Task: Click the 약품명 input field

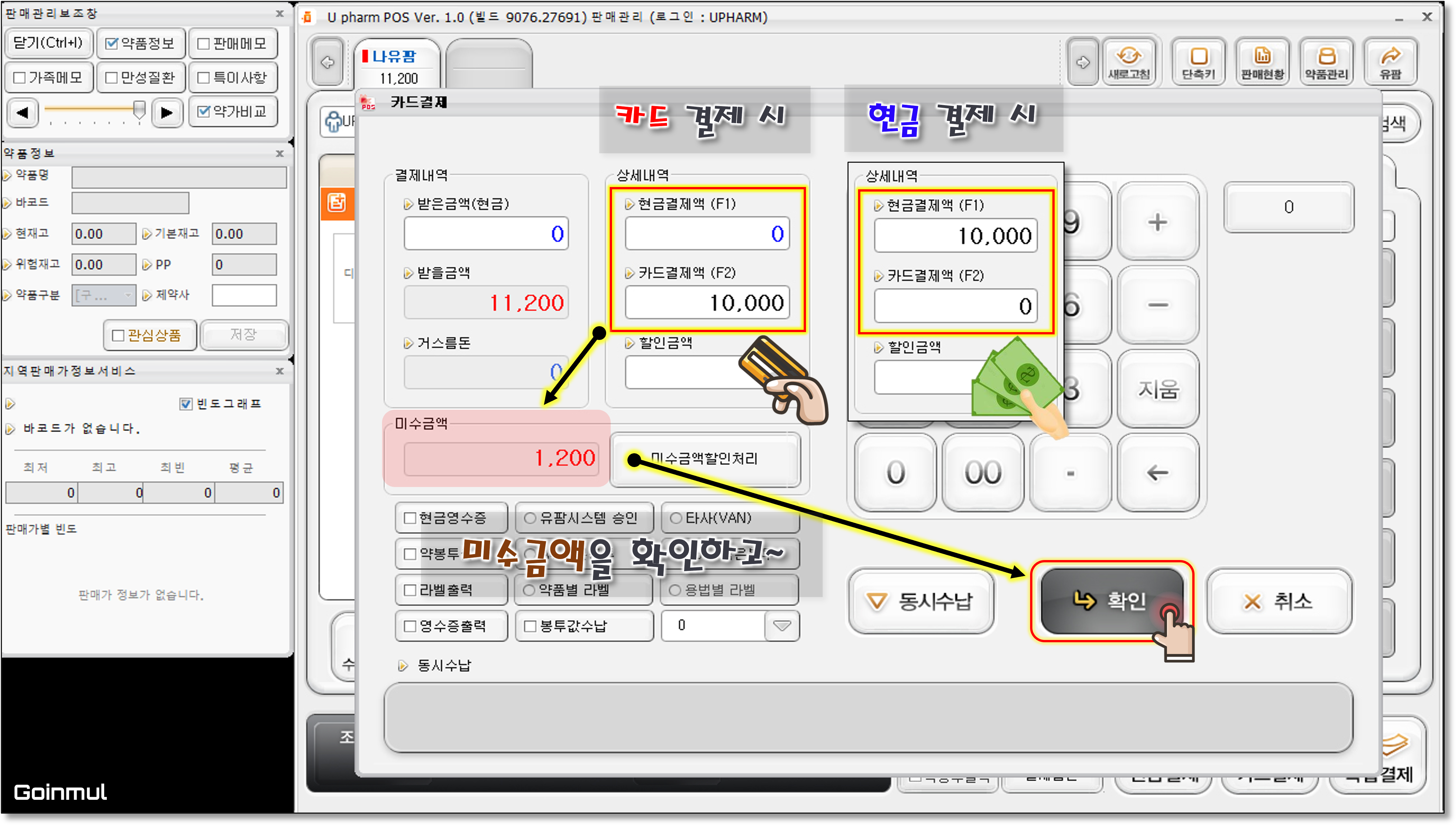Action: click(179, 177)
